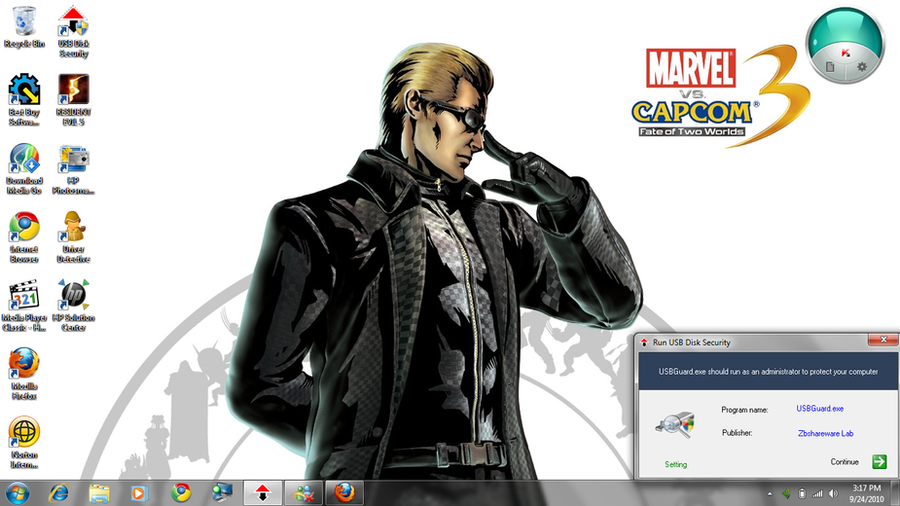Click the 'Run USB Disk Security' title bar text

692,342
